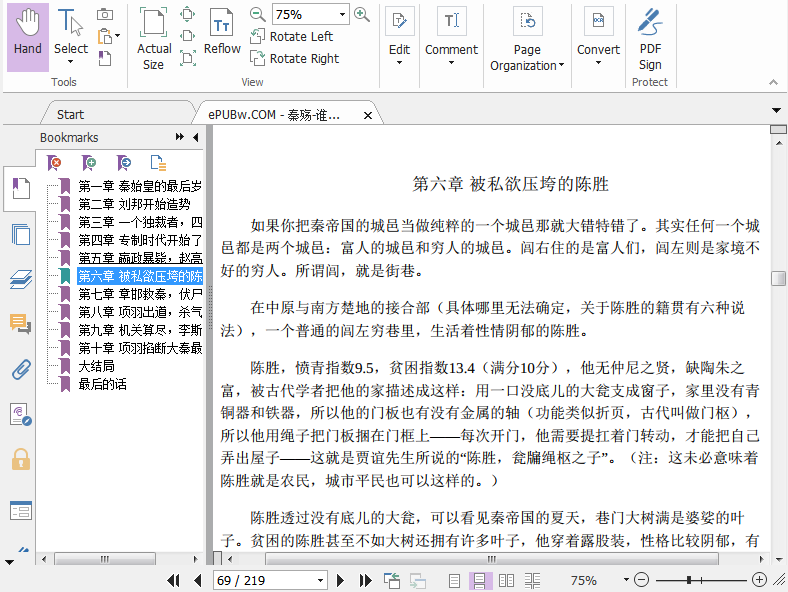This screenshot has height=592, width=788.
Task: Click the status bar zoom in plus
Action: [759, 580]
